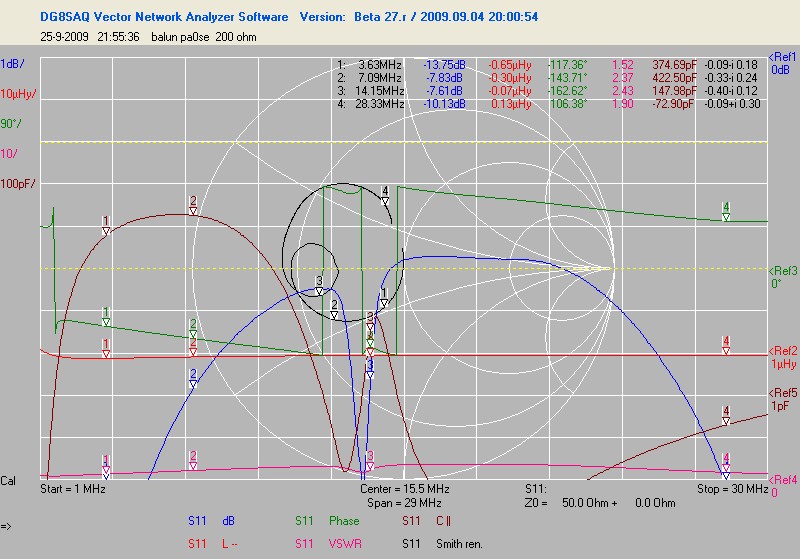This screenshot has width=800, height=559.
Task: Click the magenta '10/' VSWR scale label
Action: click(x=9, y=154)
